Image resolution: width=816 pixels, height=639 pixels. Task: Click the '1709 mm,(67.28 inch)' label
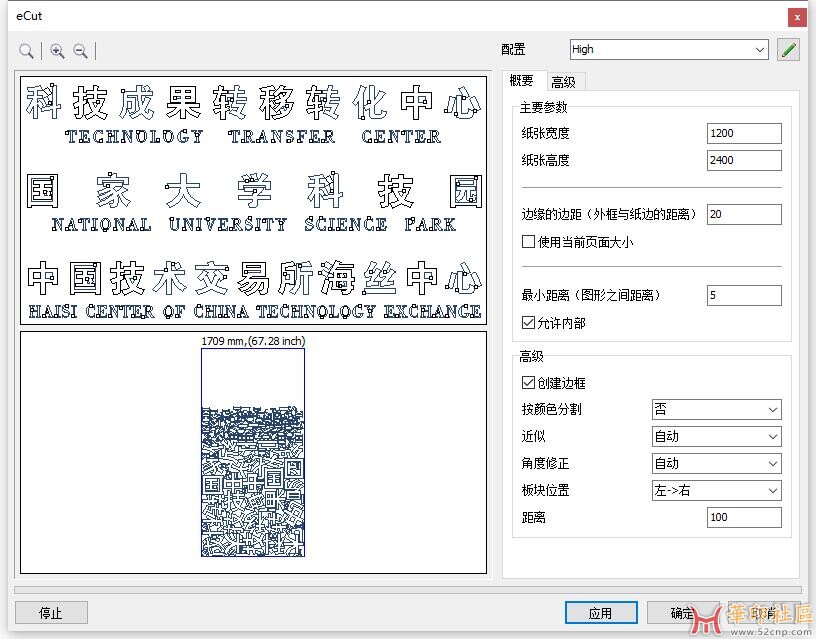(253, 341)
